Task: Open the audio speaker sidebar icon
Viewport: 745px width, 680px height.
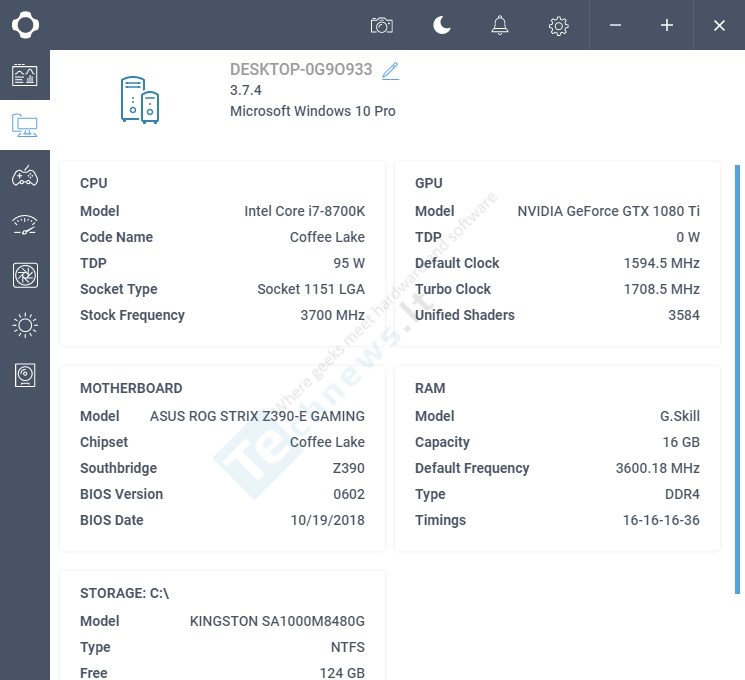Action: pyautogui.click(x=25, y=375)
